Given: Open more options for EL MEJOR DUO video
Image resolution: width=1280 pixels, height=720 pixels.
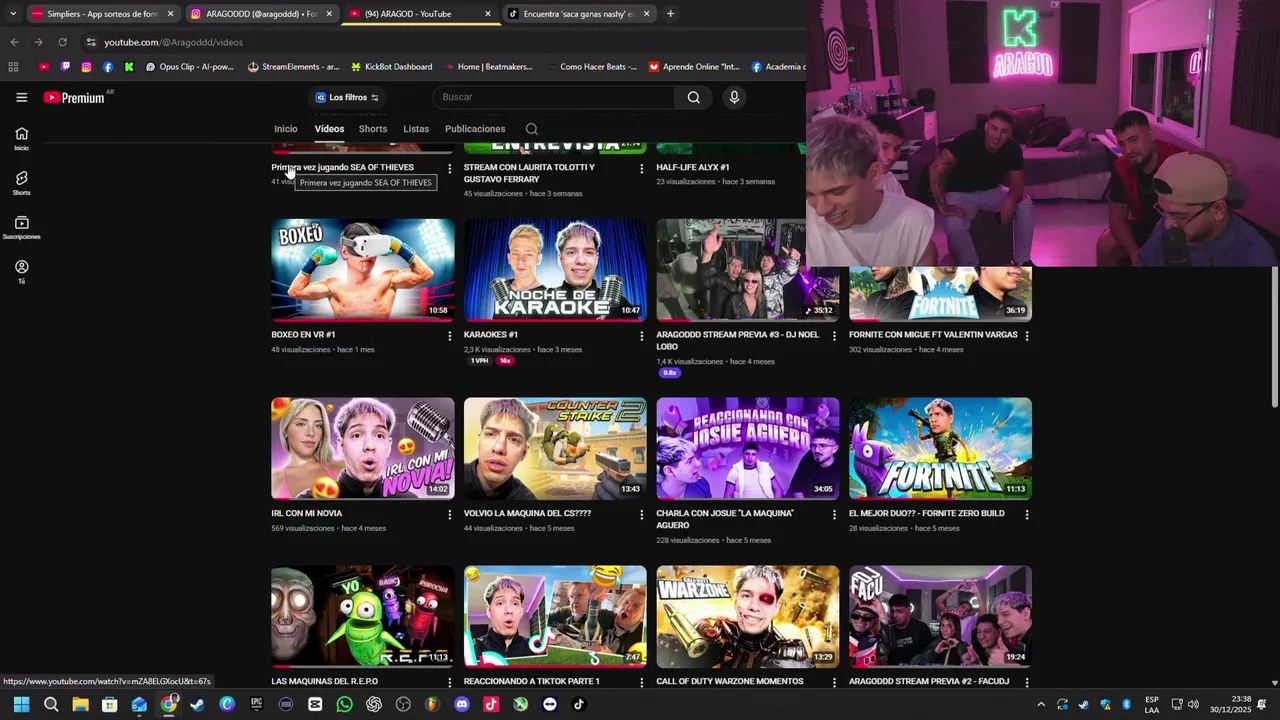Looking at the screenshot, I should [x=1026, y=514].
